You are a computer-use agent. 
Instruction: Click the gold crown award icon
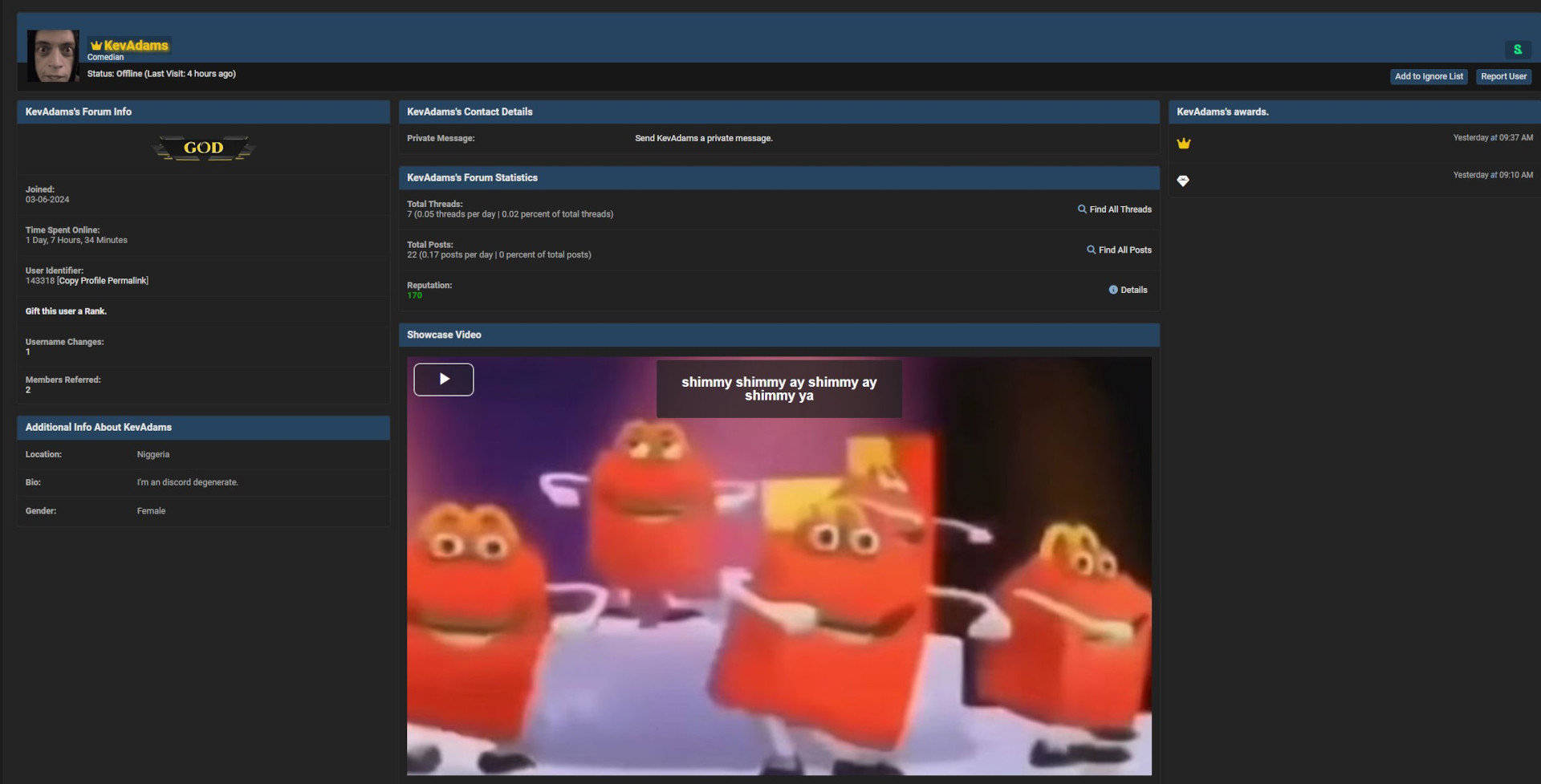pyautogui.click(x=1184, y=144)
